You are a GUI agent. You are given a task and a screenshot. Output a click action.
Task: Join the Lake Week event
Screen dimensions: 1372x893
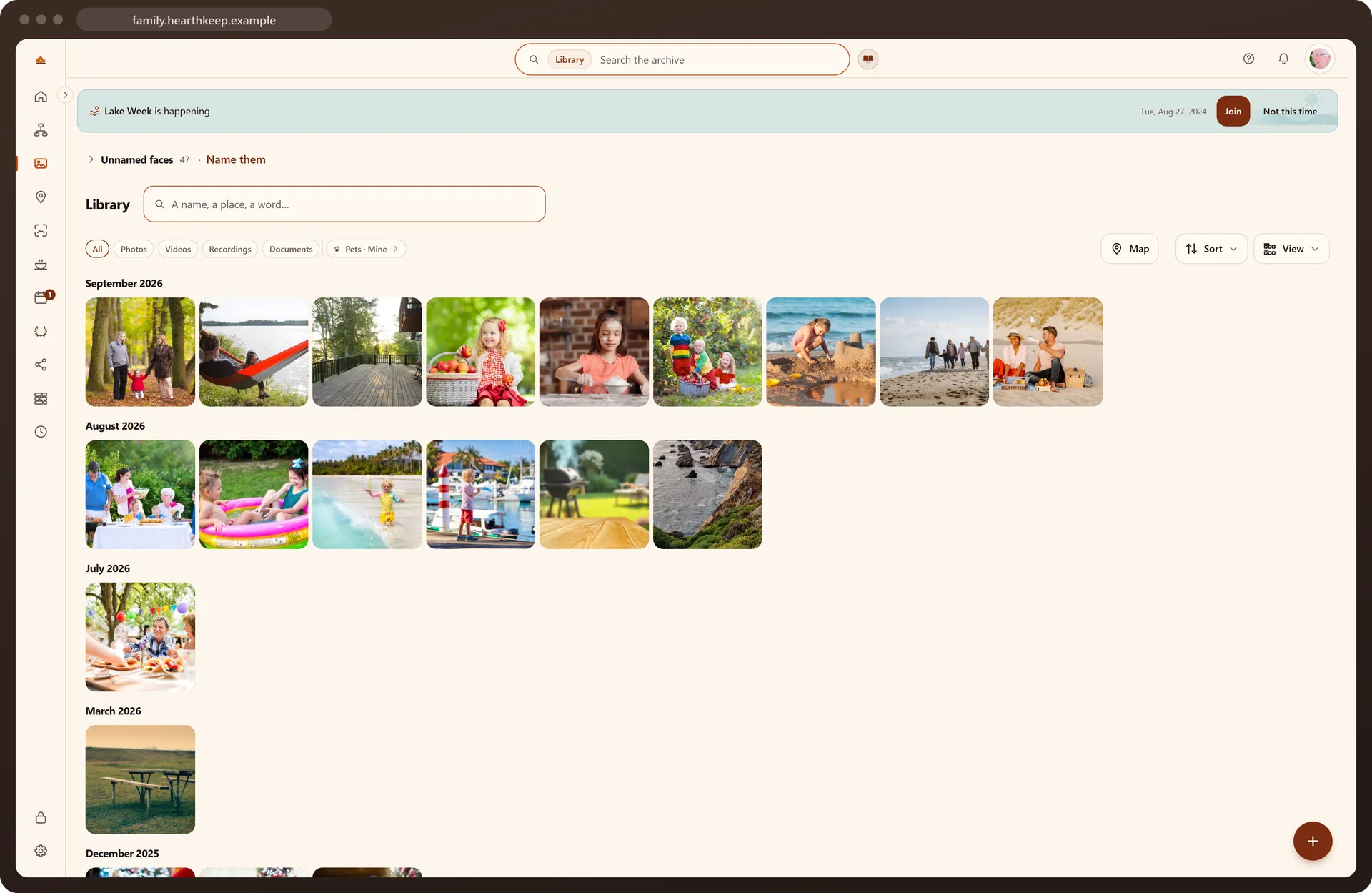[1233, 112]
